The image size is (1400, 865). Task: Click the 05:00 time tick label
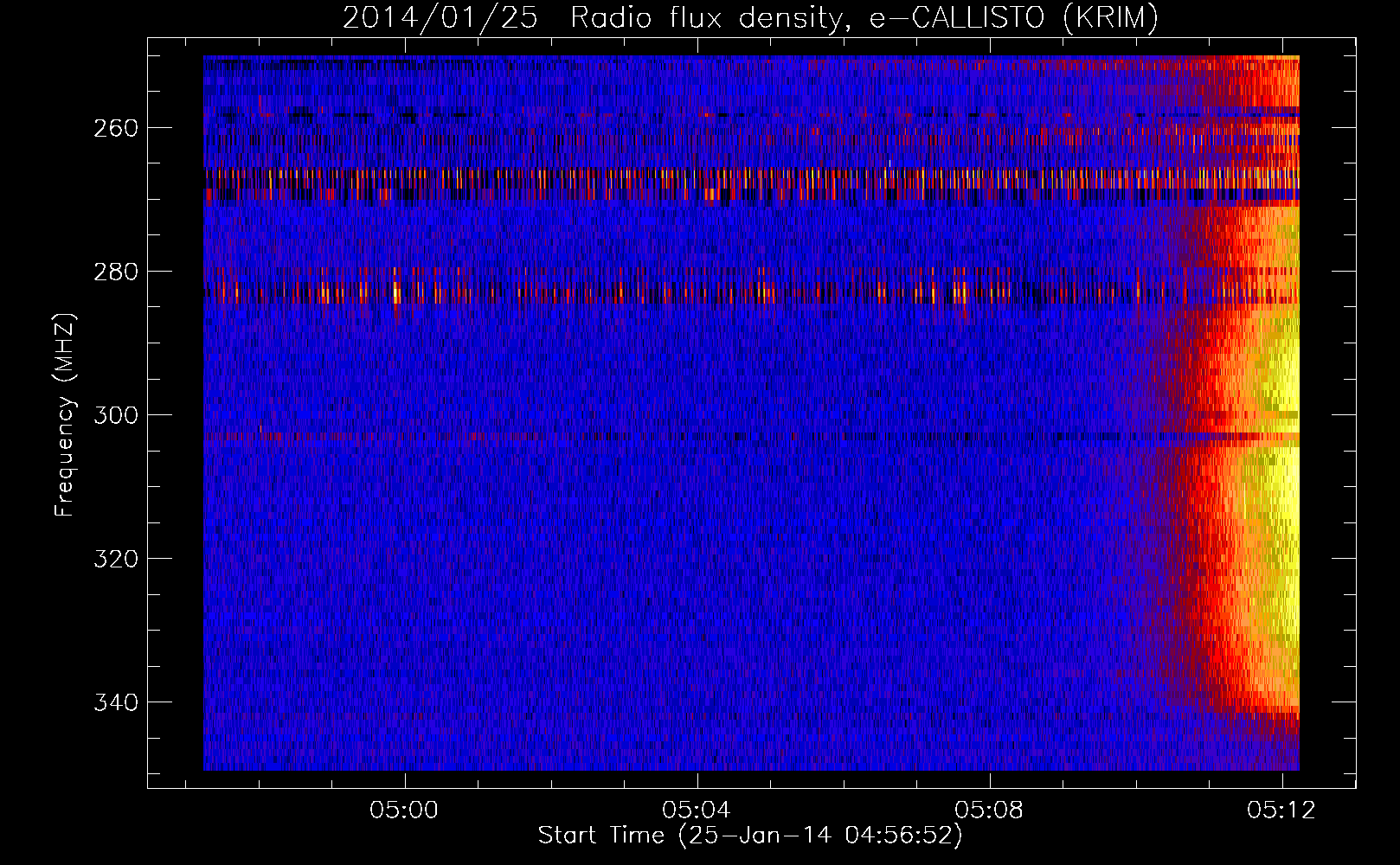point(404,811)
